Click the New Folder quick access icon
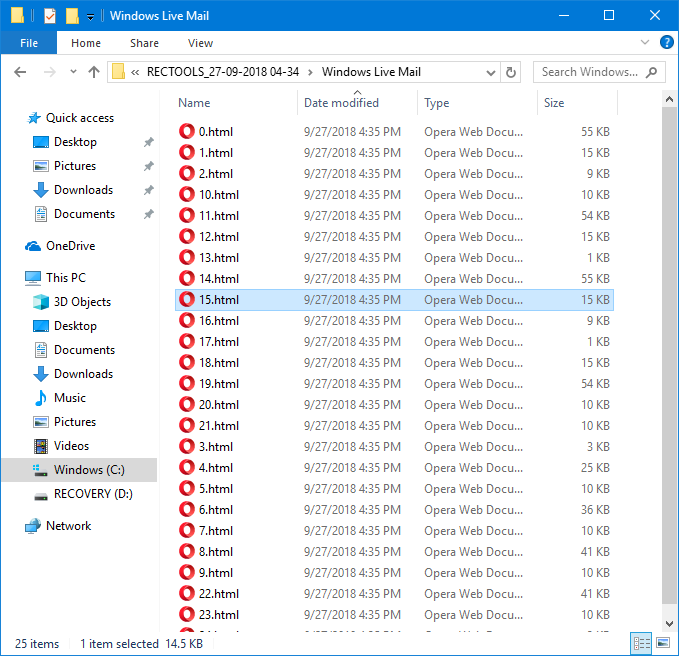This screenshot has width=679, height=656. [72, 16]
